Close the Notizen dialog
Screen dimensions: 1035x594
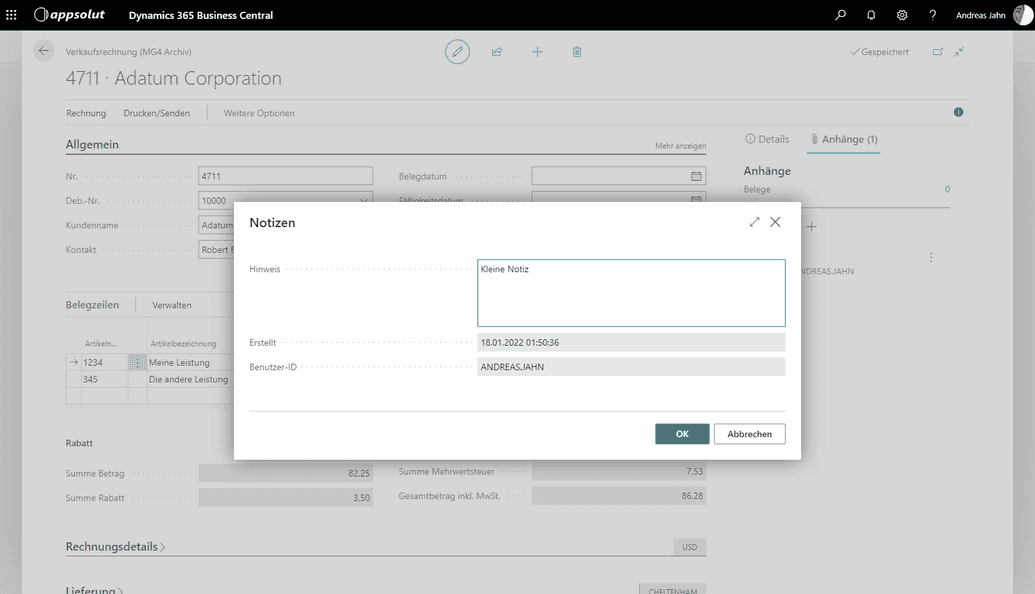(x=775, y=222)
